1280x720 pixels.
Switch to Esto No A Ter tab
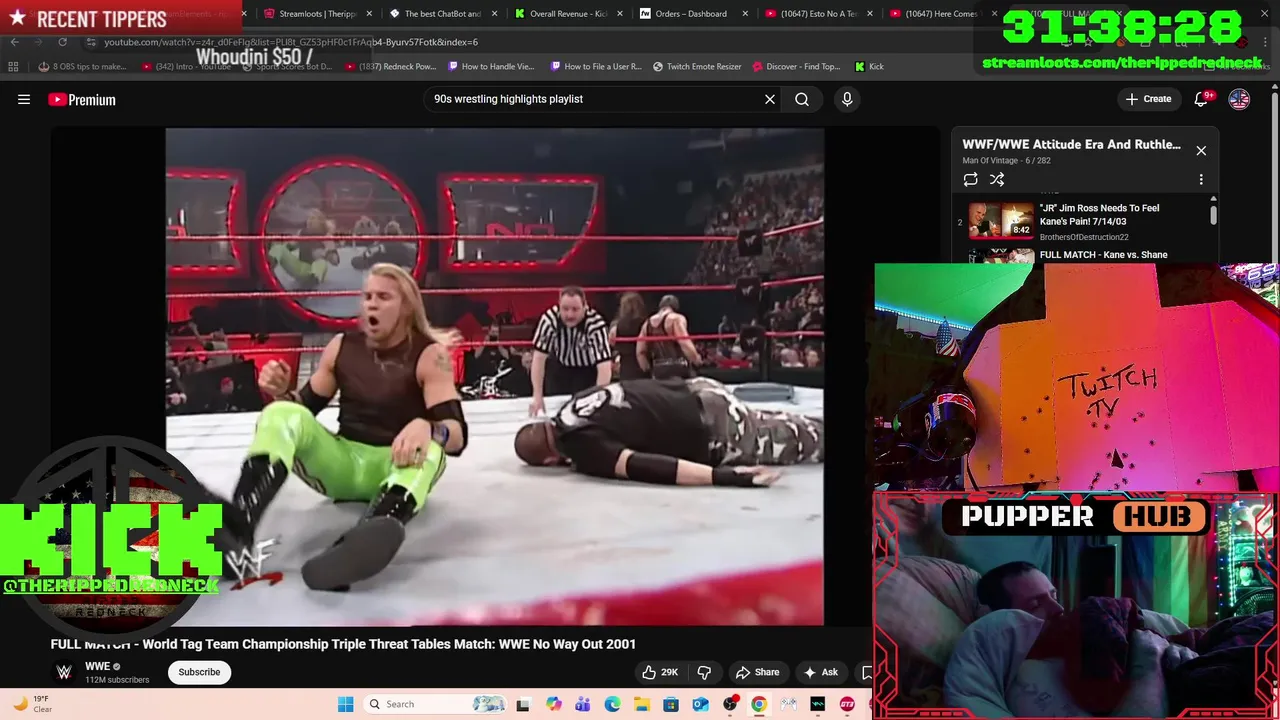(x=818, y=14)
